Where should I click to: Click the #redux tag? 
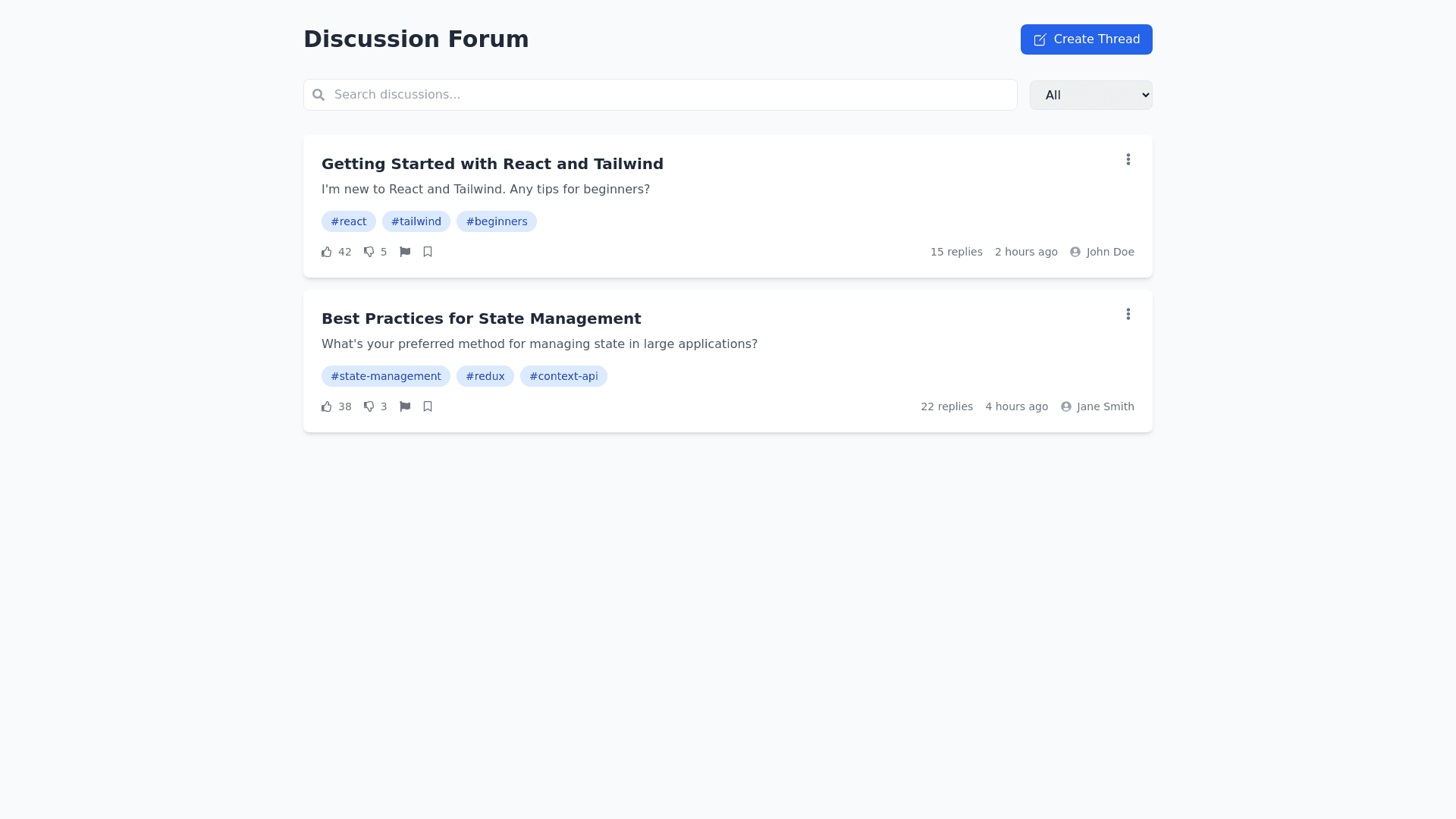(485, 376)
